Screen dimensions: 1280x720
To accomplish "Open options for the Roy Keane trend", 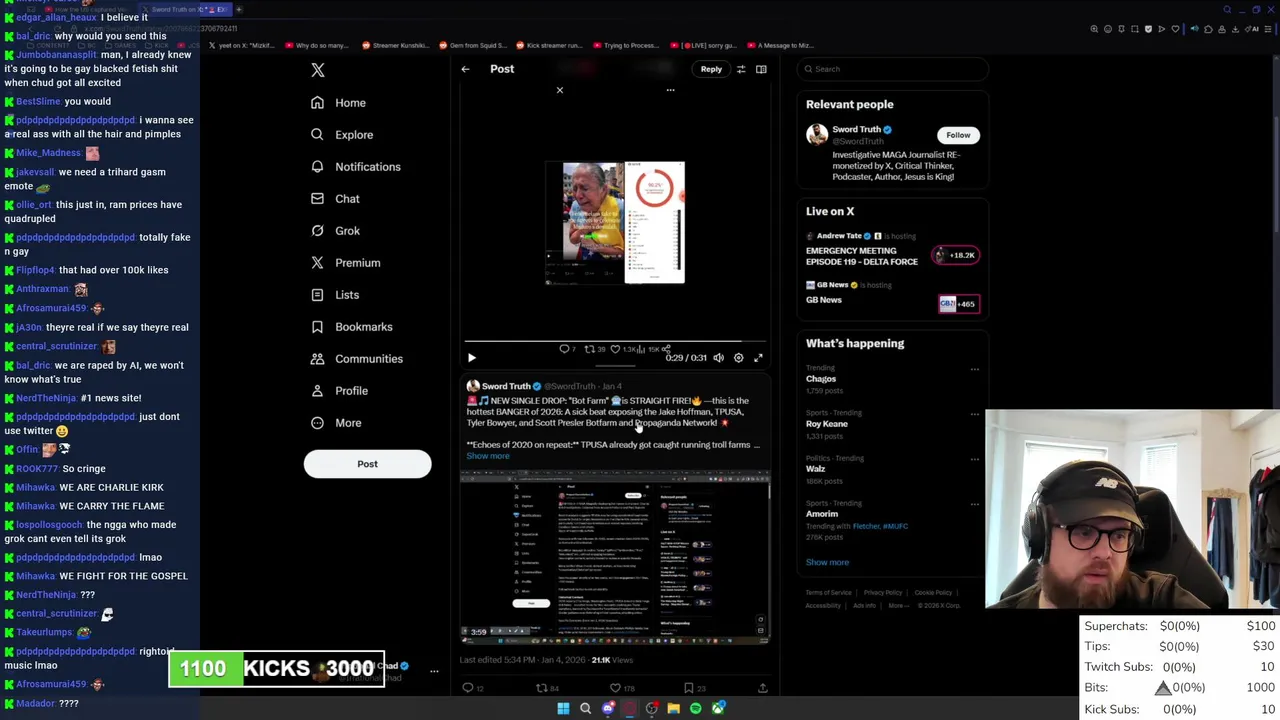I will point(975,414).
